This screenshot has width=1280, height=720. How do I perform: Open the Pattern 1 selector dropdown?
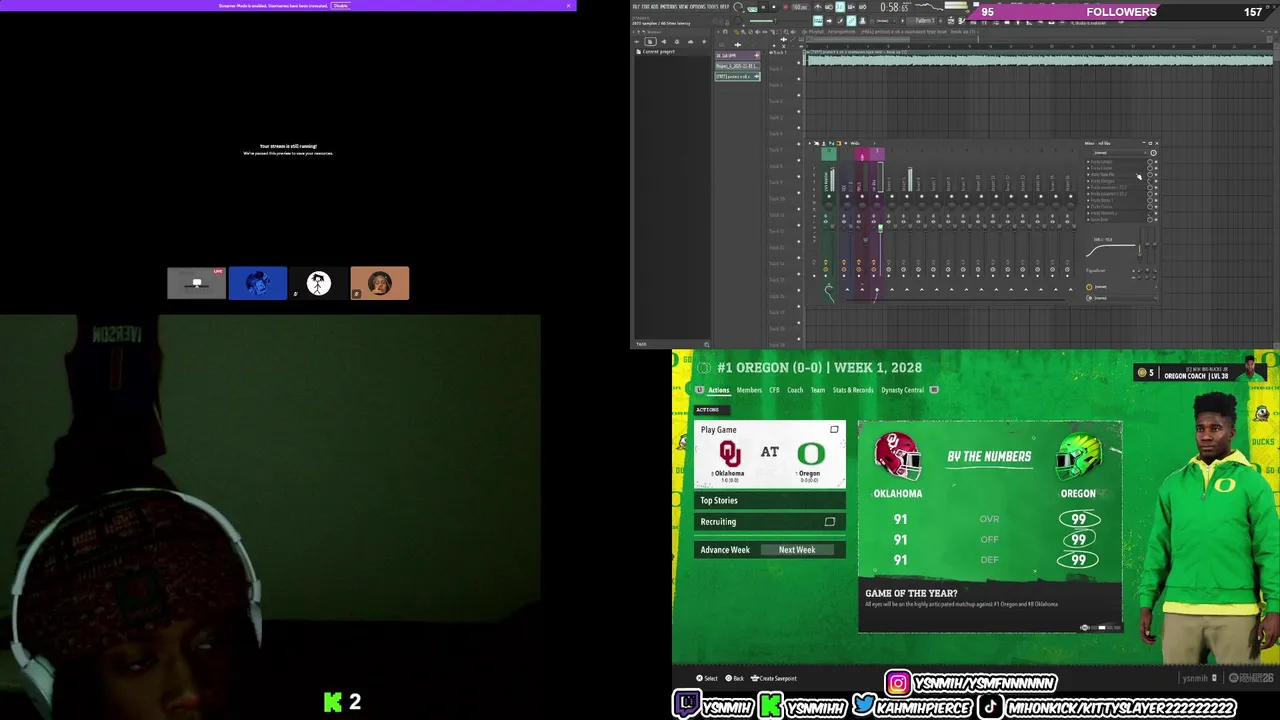(x=925, y=20)
